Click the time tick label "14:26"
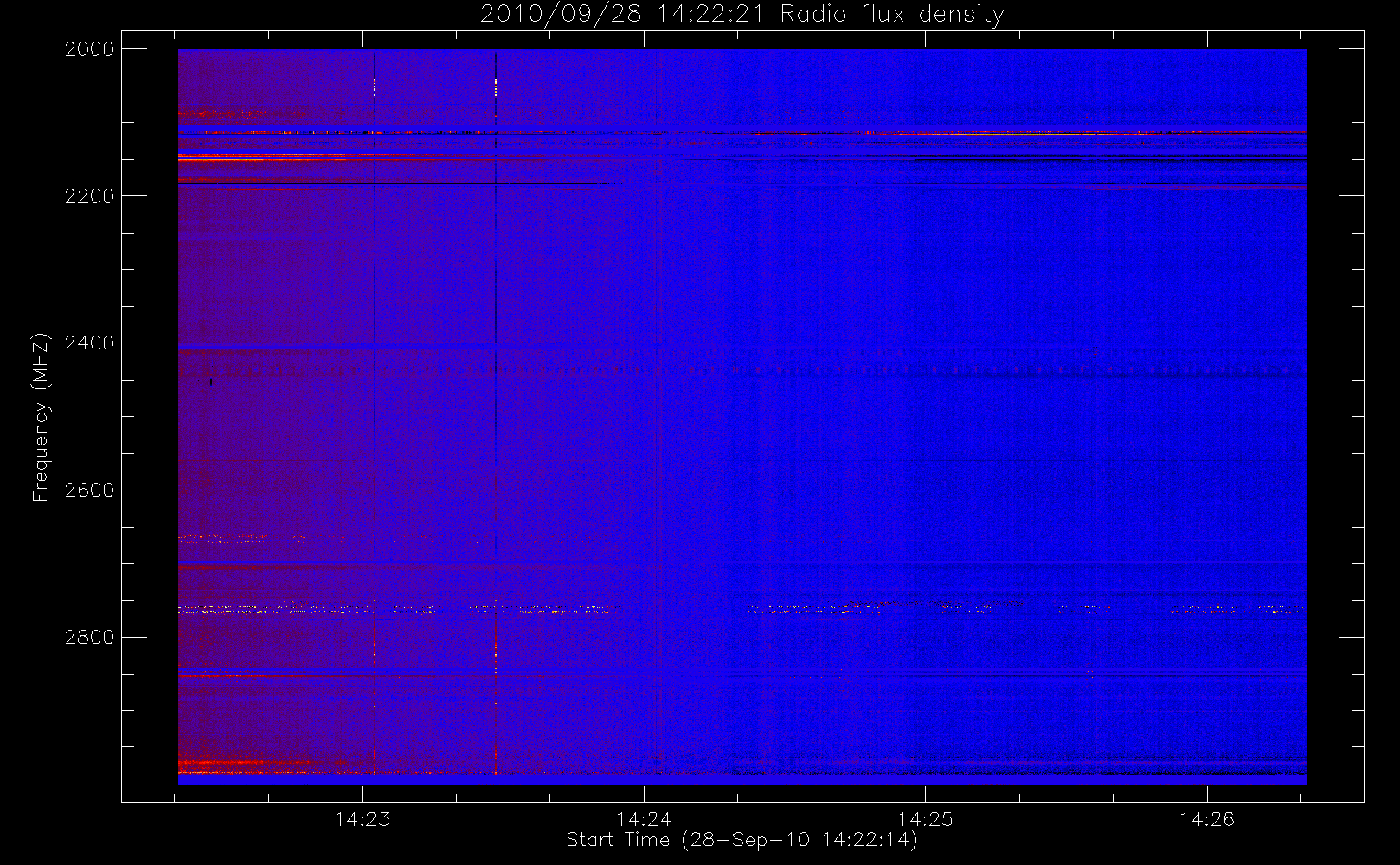The height and width of the screenshot is (865, 1400). (1207, 819)
